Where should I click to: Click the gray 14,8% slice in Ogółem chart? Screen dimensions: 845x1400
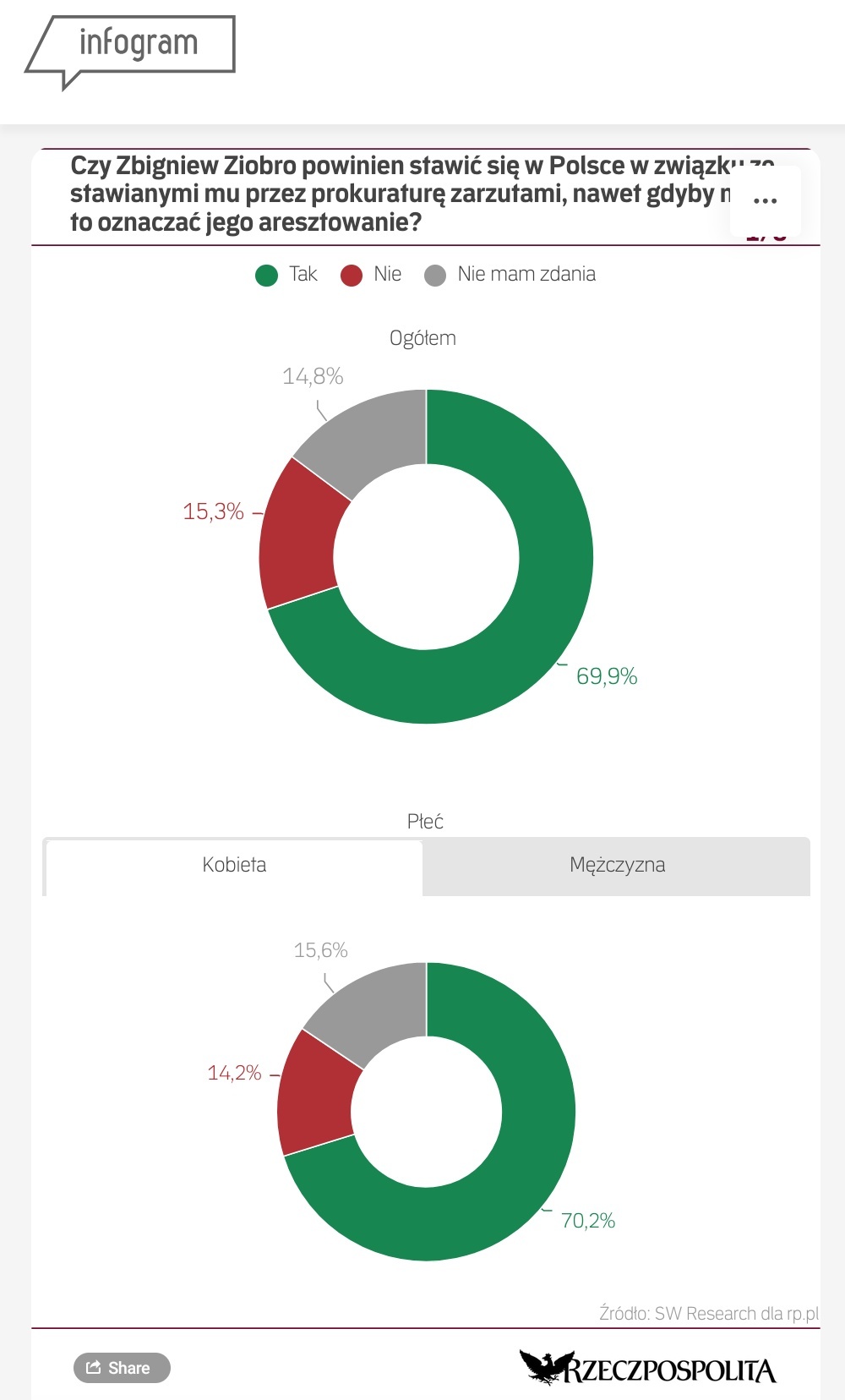click(372, 435)
